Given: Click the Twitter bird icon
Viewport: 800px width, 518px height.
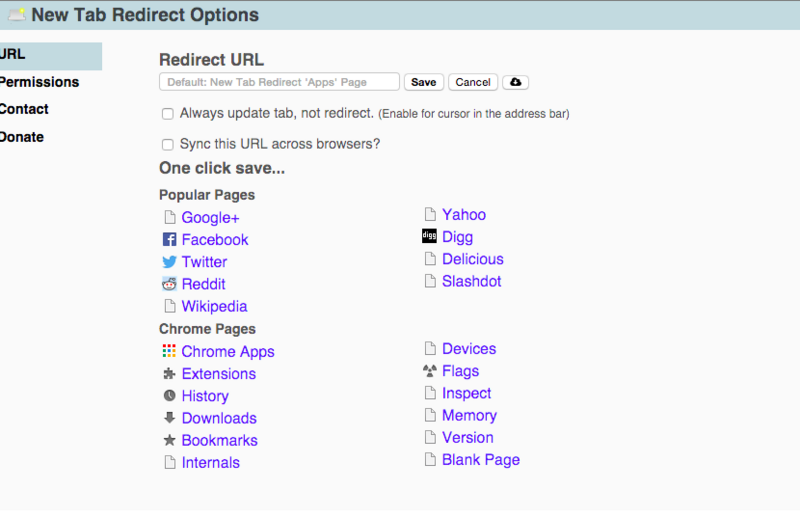Looking at the screenshot, I should tap(169, 262).
